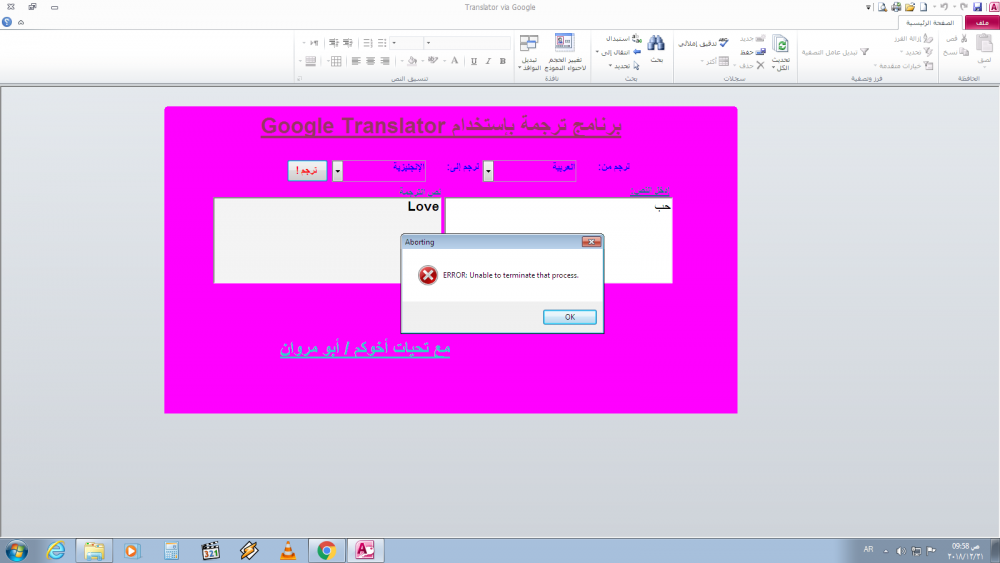
Task: Open Customize Quick Access Toolbar dropdown
Action: 869,8
